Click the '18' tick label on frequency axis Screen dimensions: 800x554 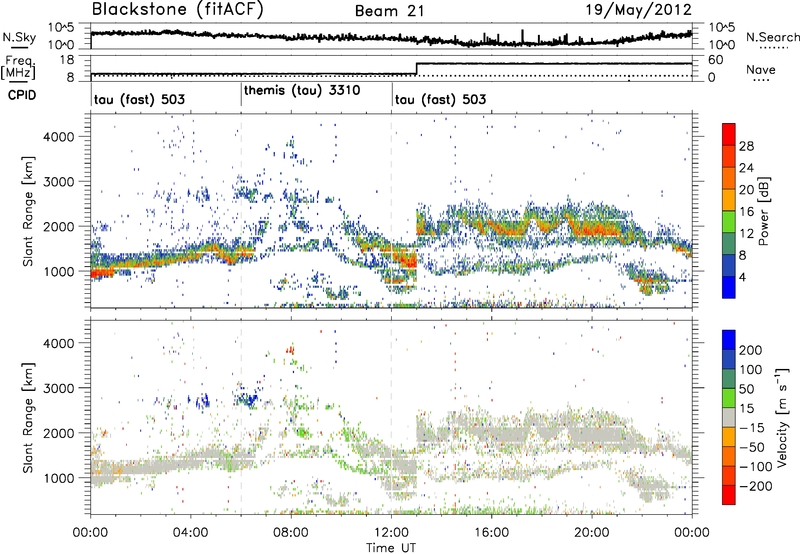pyautogui.click(x=66, y=60)
